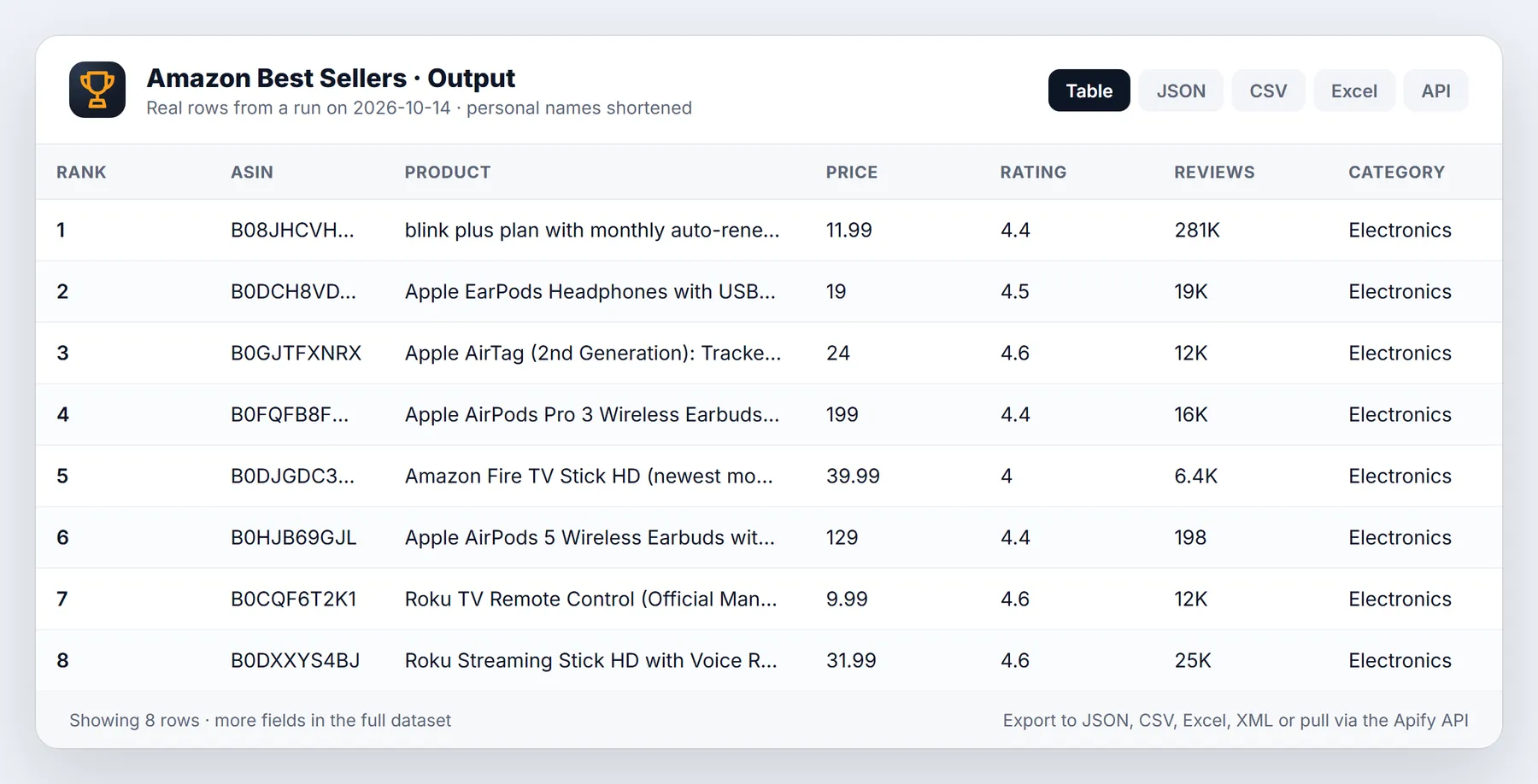Screen dimensions: 1538x784
Task: Click the RANK column header
Action: coord(81,172)
